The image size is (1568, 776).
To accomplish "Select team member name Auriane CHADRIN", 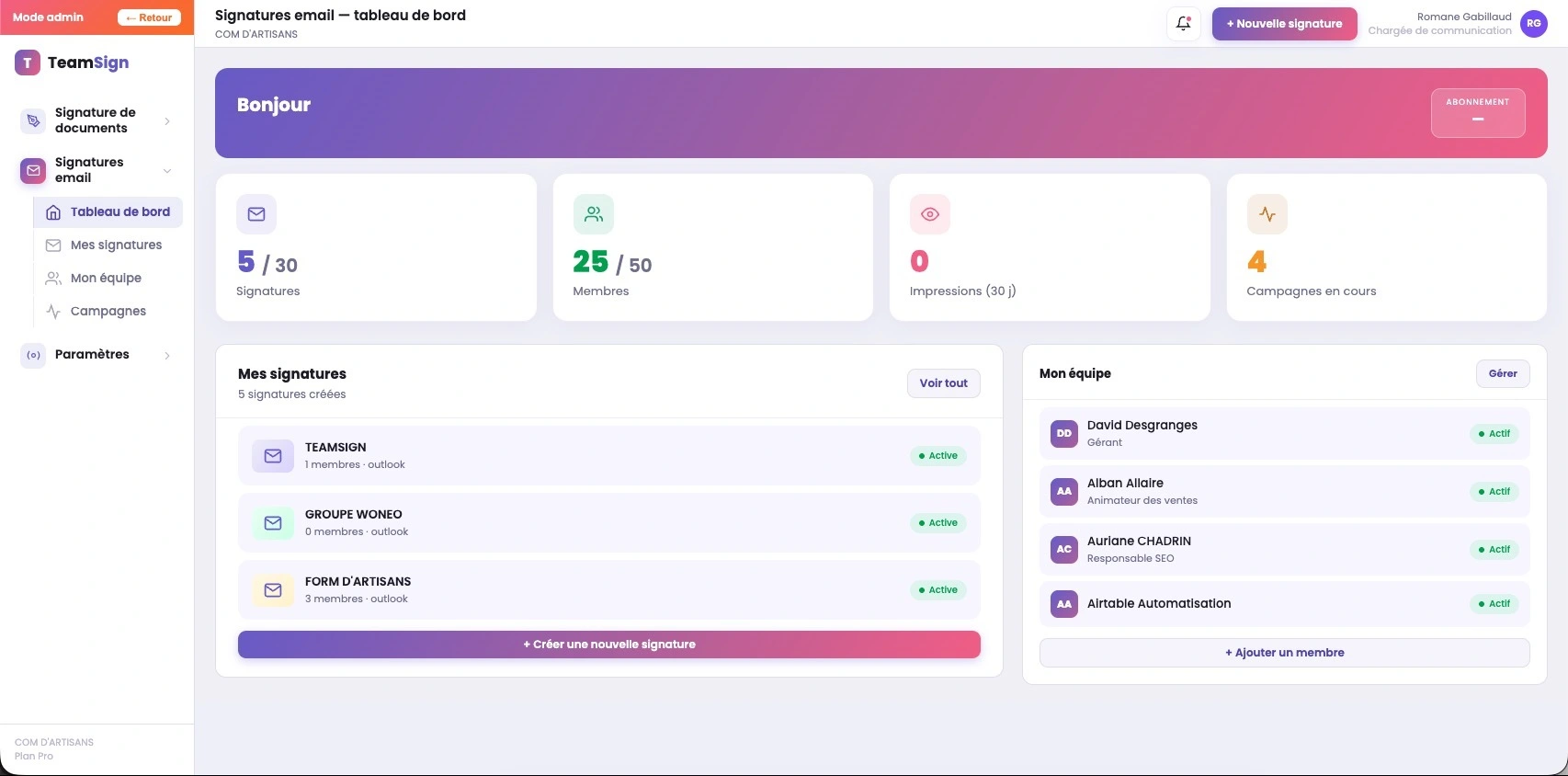I will point(1139,542).
